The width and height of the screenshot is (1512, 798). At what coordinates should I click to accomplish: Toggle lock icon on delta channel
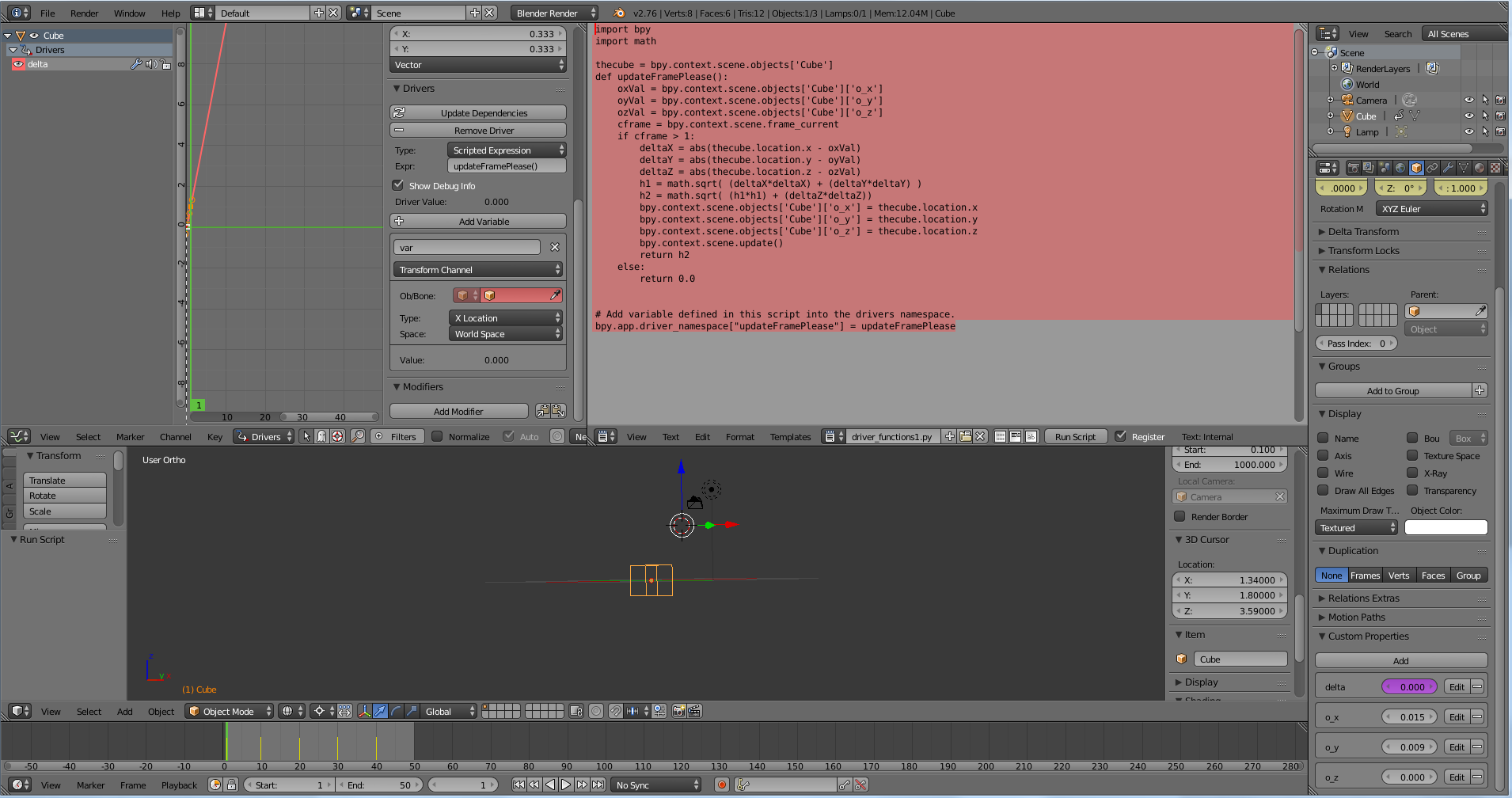point(165,64)
